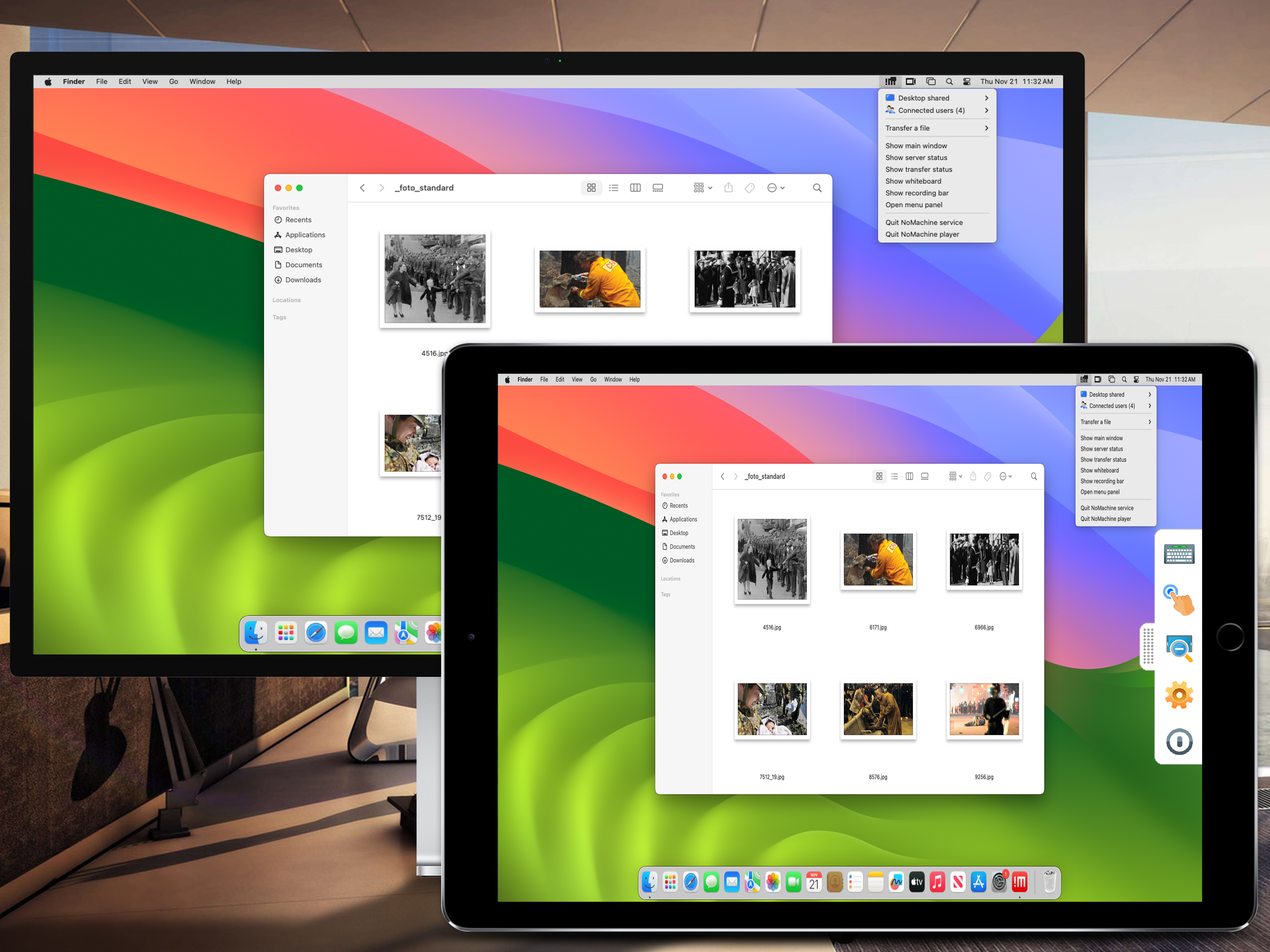Select the 9256.jpg thumbnail on the iPad
Screen dimensions: 1270x952
[984, 710]
